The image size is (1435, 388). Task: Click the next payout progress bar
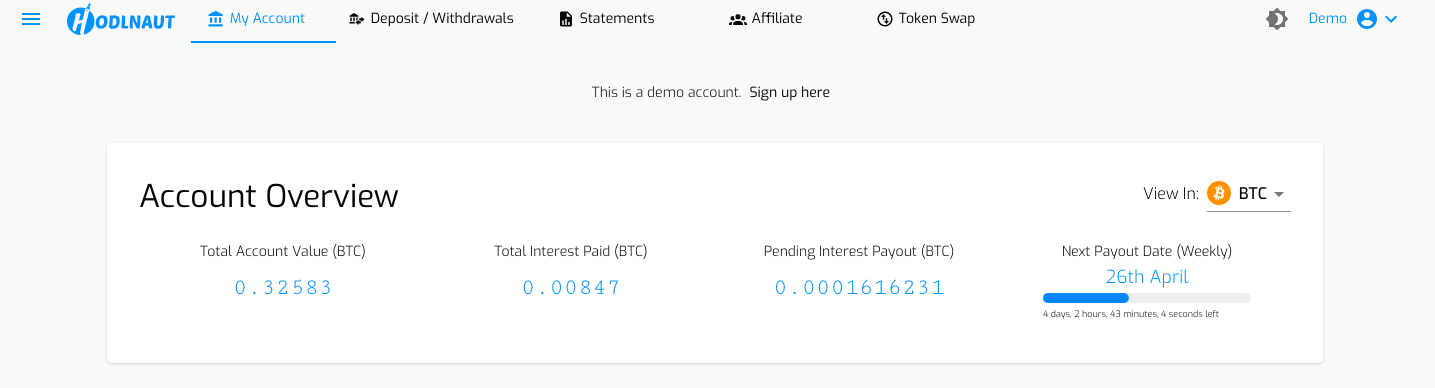pyautogui.click(x=1146, y=298)
